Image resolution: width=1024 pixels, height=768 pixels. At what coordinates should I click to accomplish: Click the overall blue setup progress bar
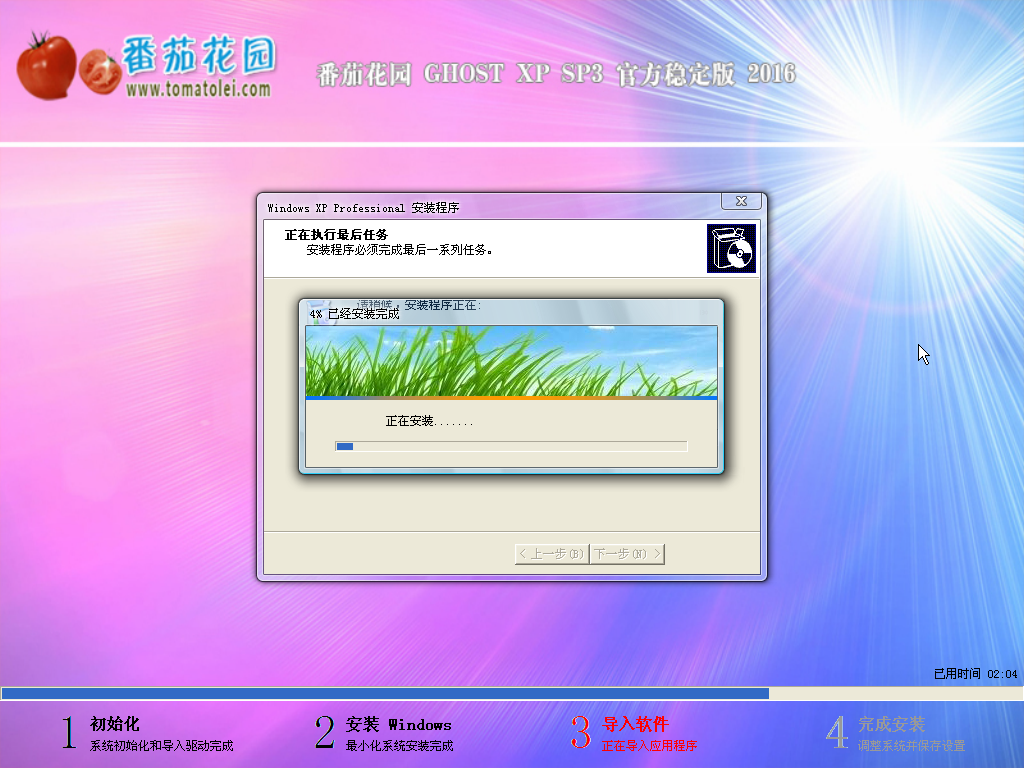(x=512, y=693)
